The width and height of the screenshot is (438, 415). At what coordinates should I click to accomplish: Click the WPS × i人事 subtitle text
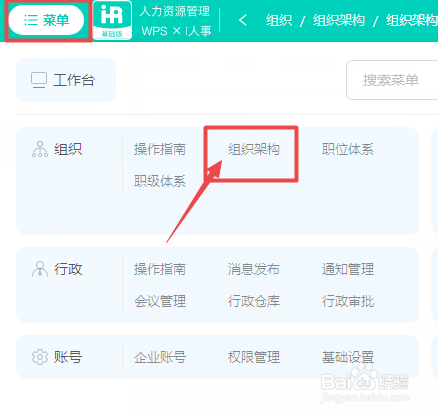point(176,31)
